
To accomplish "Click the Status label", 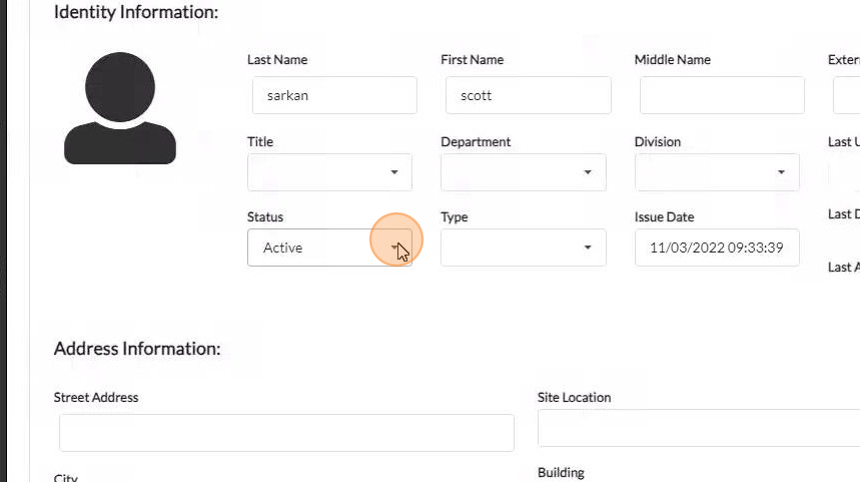I will pyautogui.click(x=265, y=217).
